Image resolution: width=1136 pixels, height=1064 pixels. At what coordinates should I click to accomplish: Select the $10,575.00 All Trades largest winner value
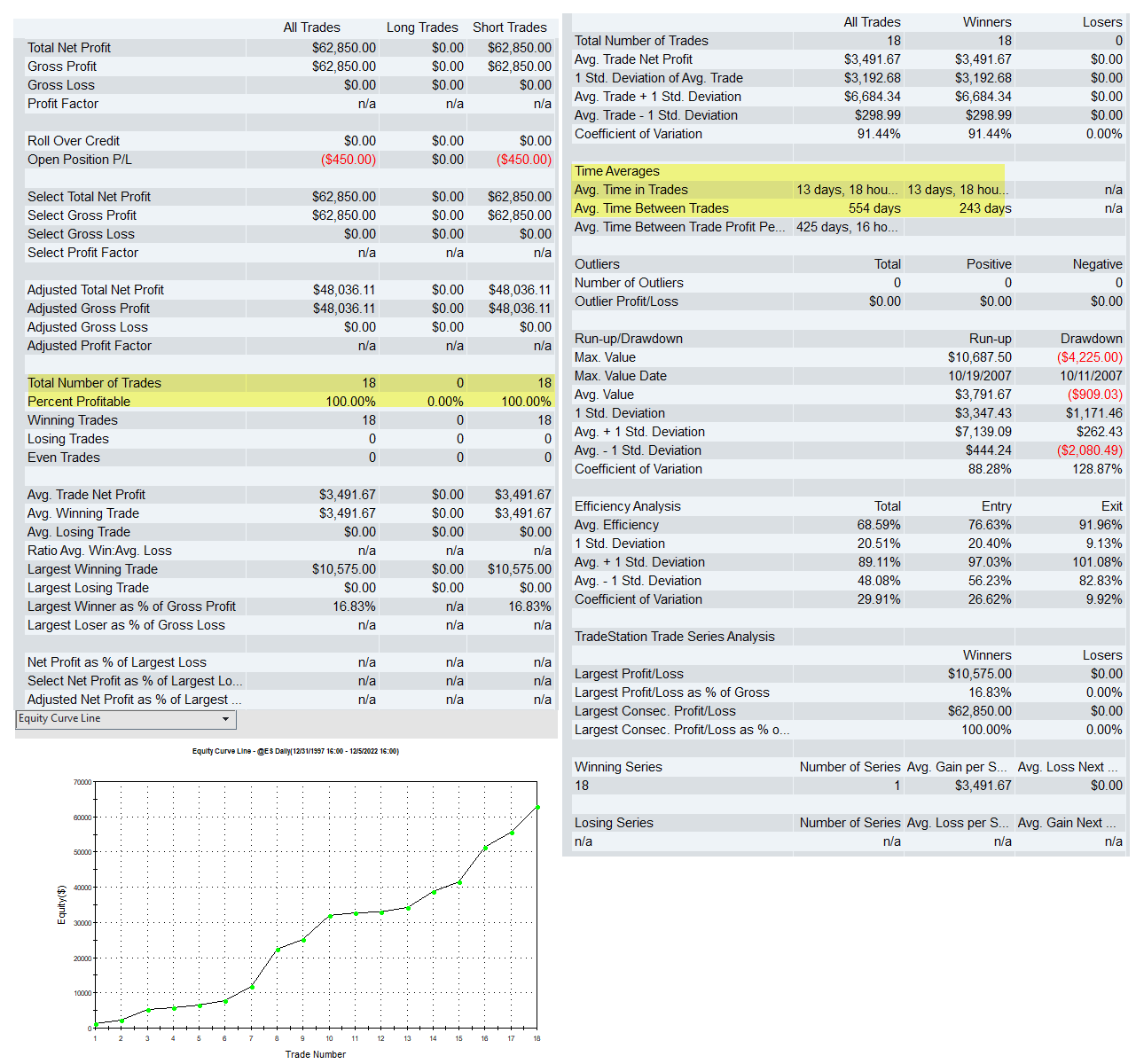pos(344,569)
